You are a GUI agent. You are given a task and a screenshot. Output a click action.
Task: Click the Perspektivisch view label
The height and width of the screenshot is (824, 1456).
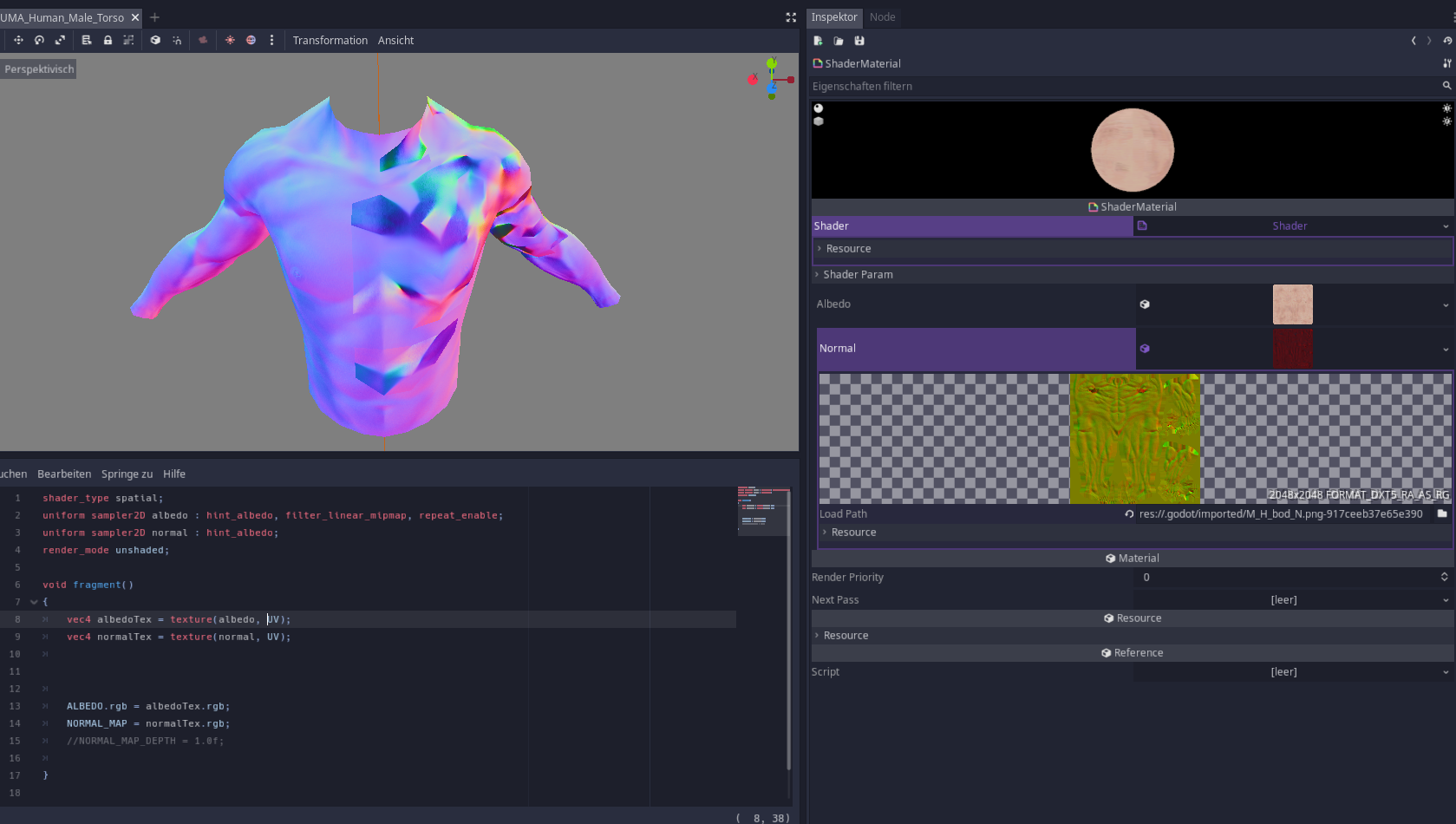(x=38, y=68)
